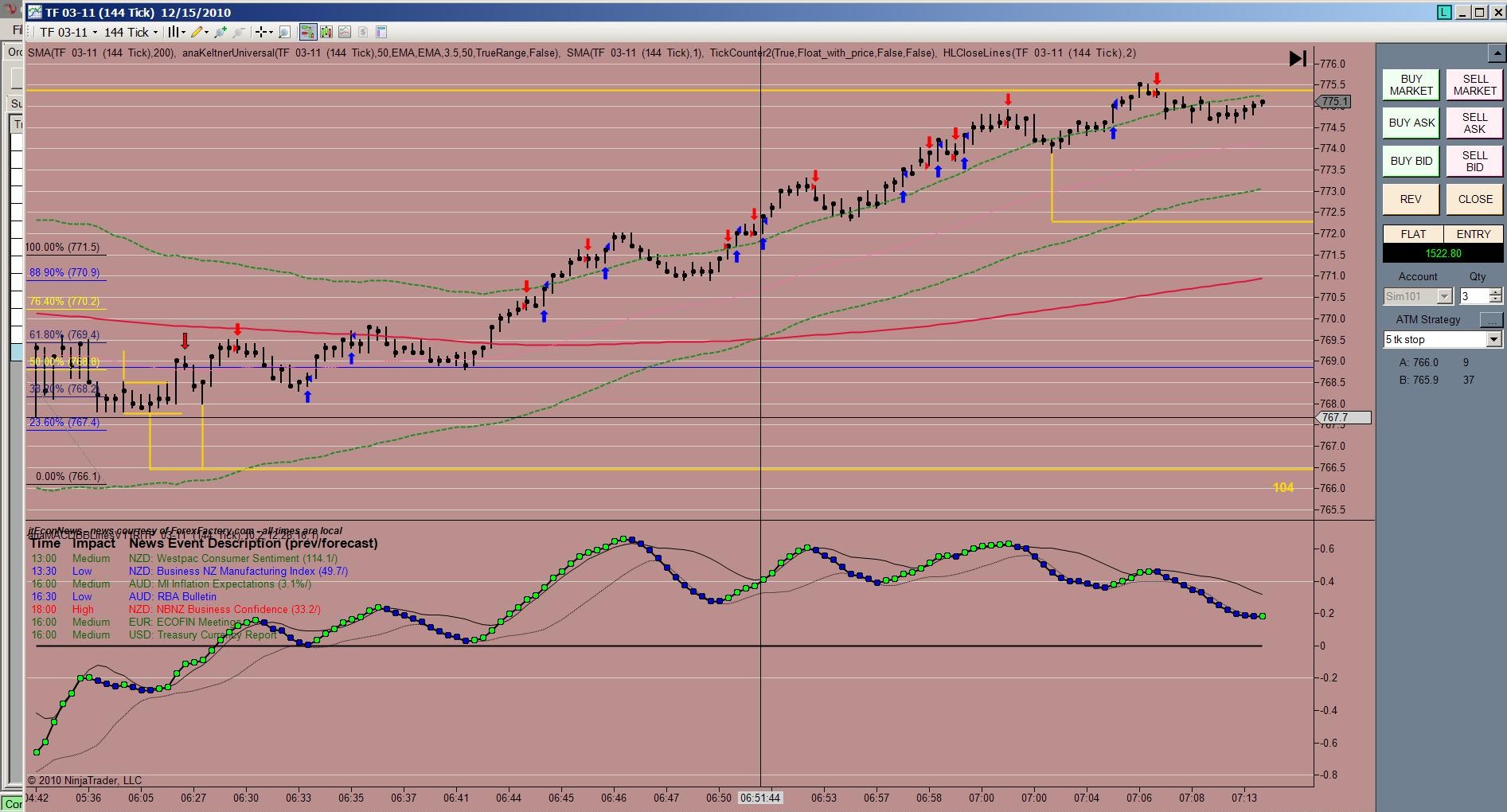Screen dimensions: 1507x812
Task: Open the 144 Tick interval dropdown
Action: point(131,32)
